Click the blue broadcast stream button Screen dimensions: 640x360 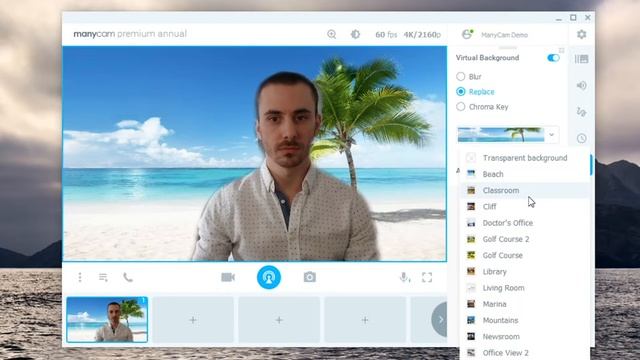coord(269,277)
